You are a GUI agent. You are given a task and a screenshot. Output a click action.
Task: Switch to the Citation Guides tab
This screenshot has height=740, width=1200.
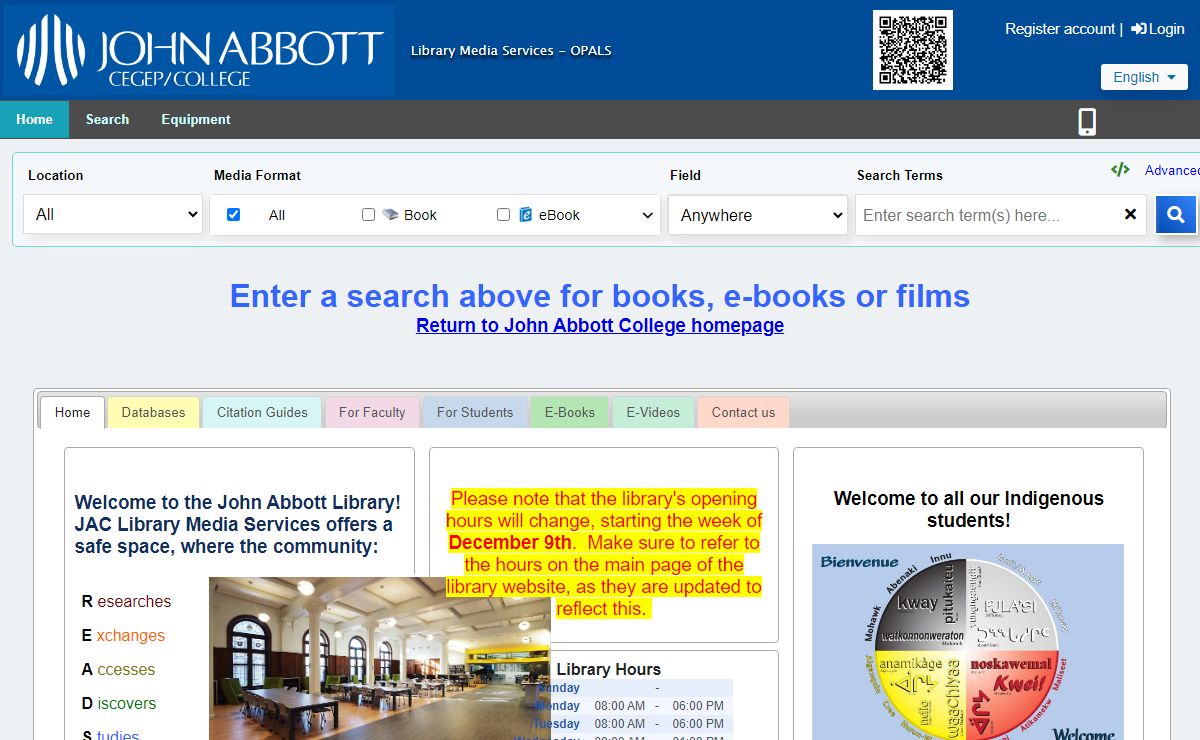pyautogui.click(x=262, y=412)
